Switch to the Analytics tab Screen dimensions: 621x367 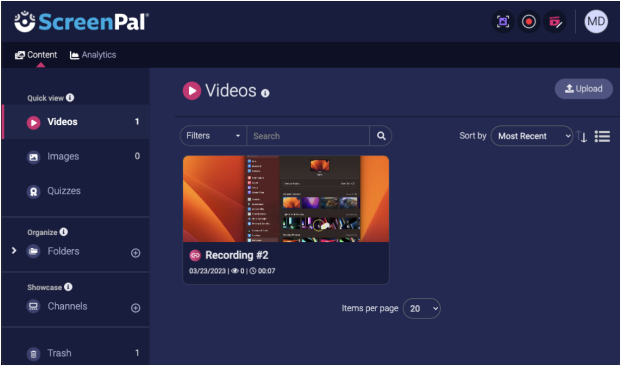[x=93, y=55]
